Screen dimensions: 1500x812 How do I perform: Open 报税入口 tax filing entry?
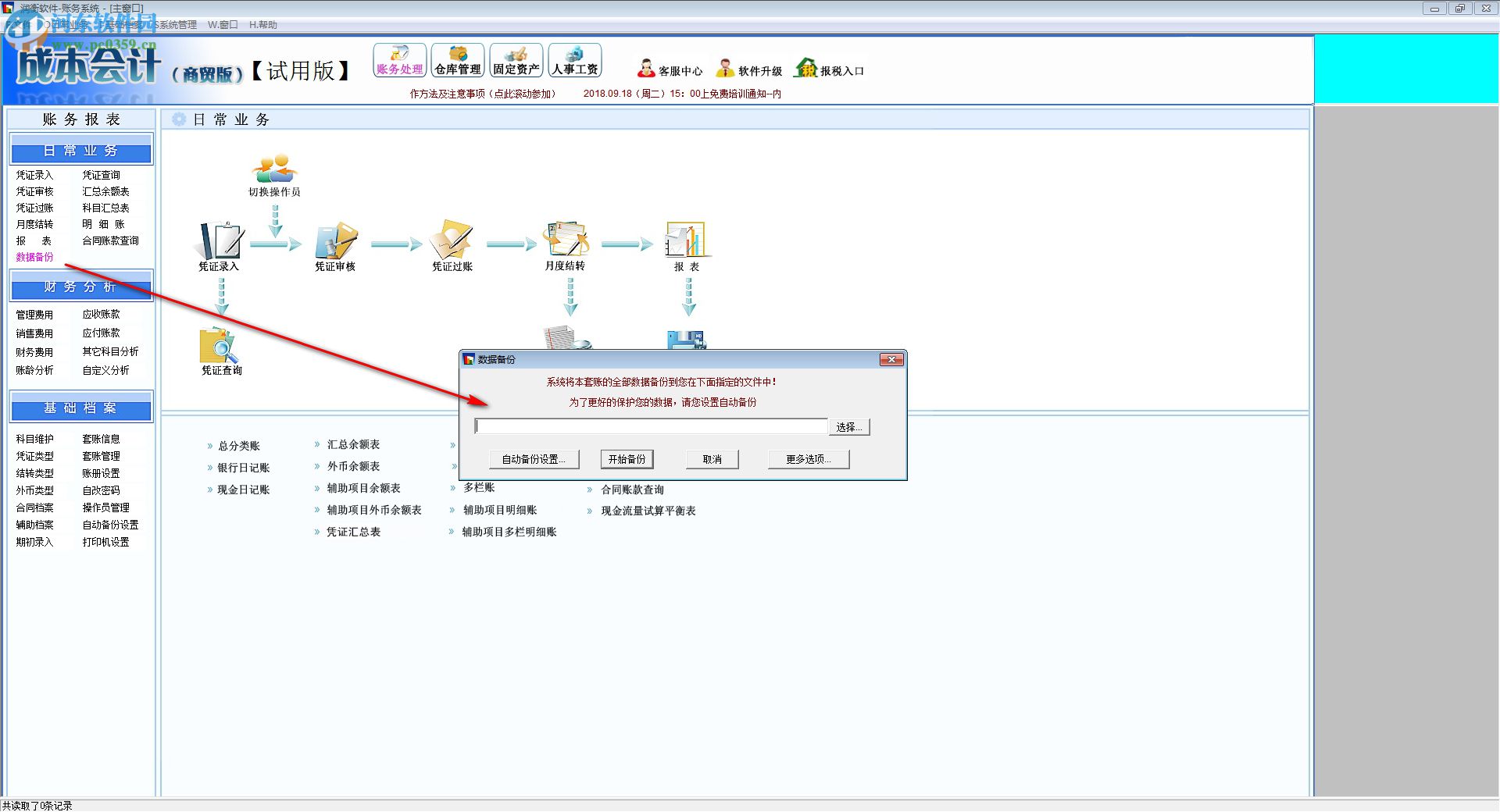tap(829, 69)
